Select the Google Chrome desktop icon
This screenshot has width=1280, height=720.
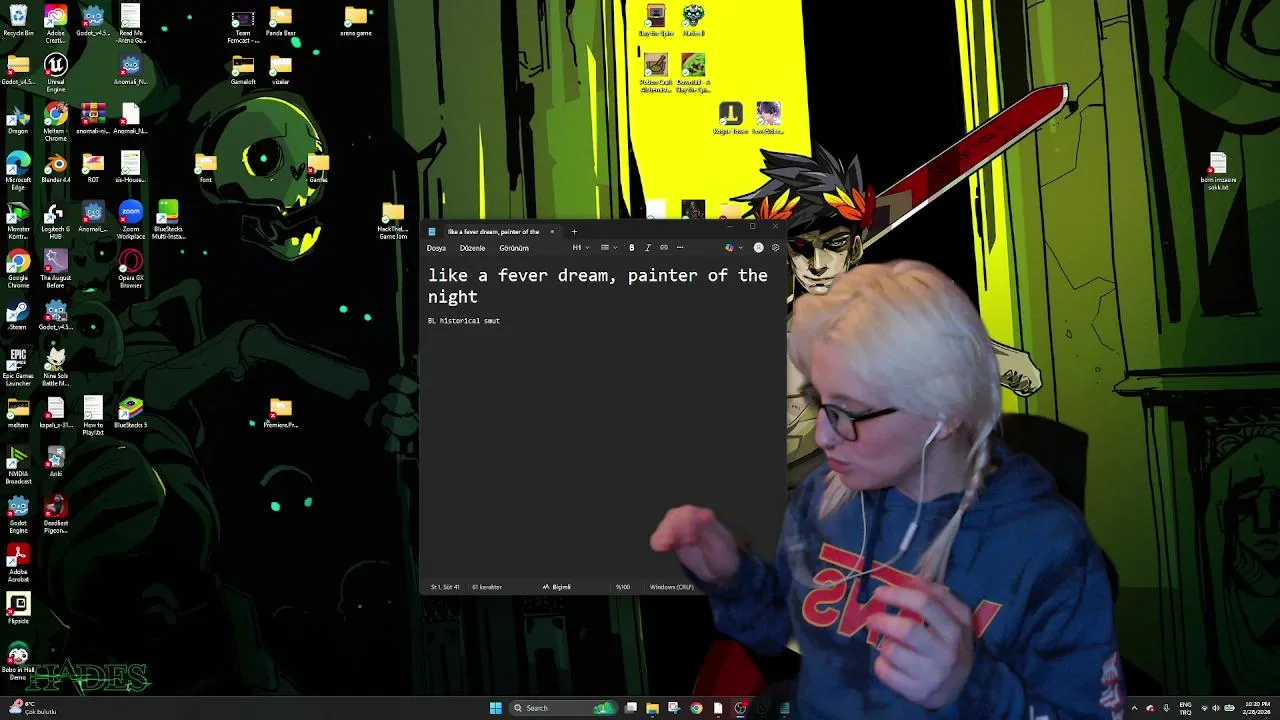coord(18,269)
